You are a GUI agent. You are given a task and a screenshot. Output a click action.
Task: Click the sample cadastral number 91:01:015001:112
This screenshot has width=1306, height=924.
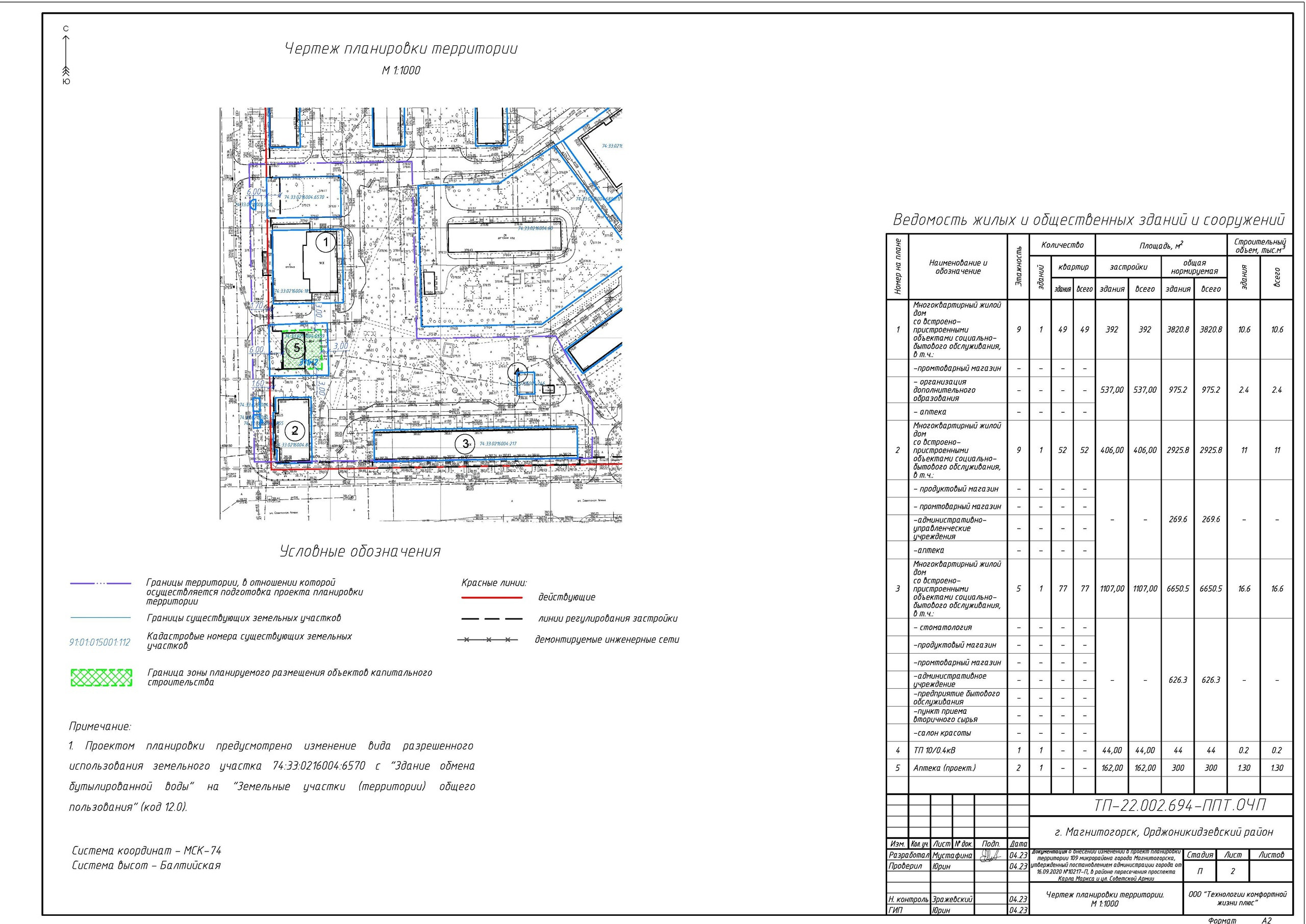tap(99, 642)
